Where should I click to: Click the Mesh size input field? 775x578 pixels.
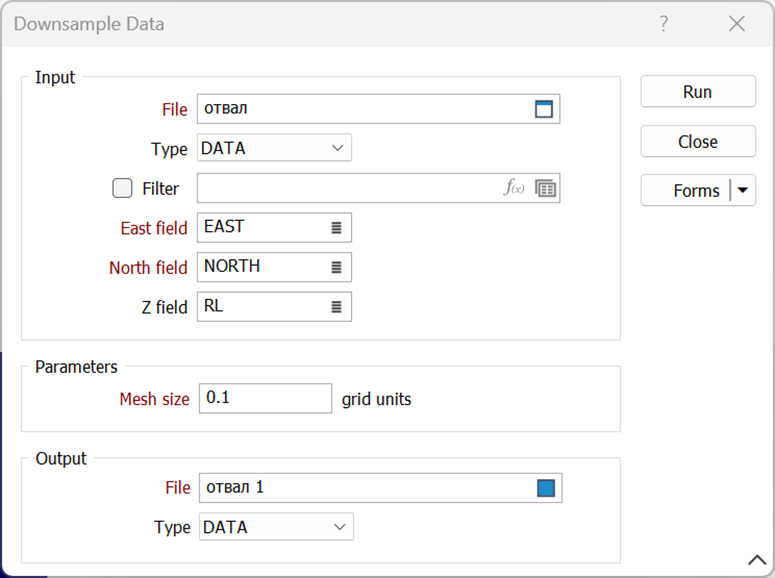click(x=265, y=398)
